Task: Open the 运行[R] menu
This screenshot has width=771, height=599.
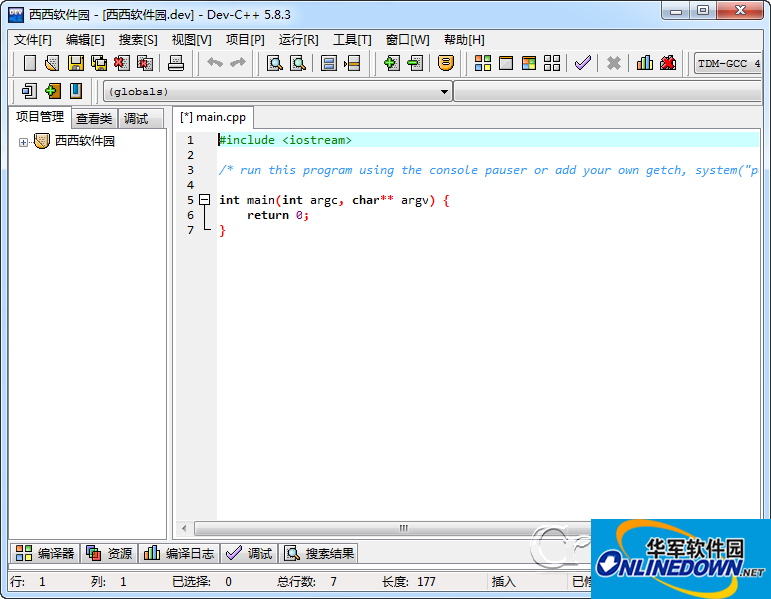Action: (x=298, y=39)
